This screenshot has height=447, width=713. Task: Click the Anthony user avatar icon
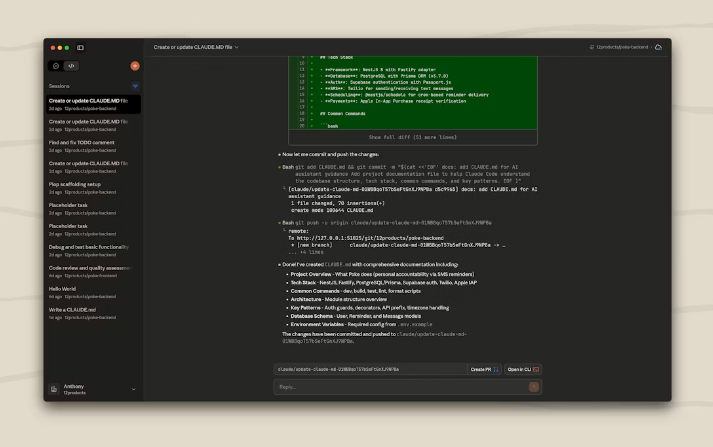point(55,388)
